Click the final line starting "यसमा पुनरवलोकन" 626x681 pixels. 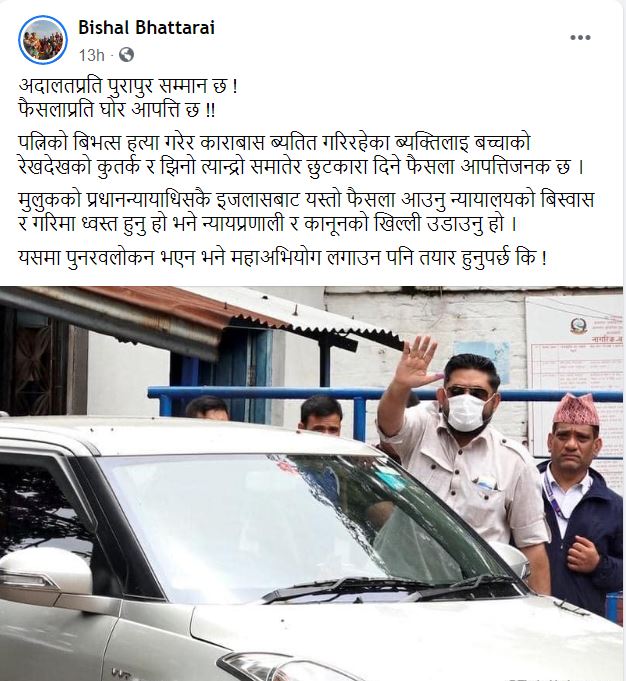tap(282, 257)
